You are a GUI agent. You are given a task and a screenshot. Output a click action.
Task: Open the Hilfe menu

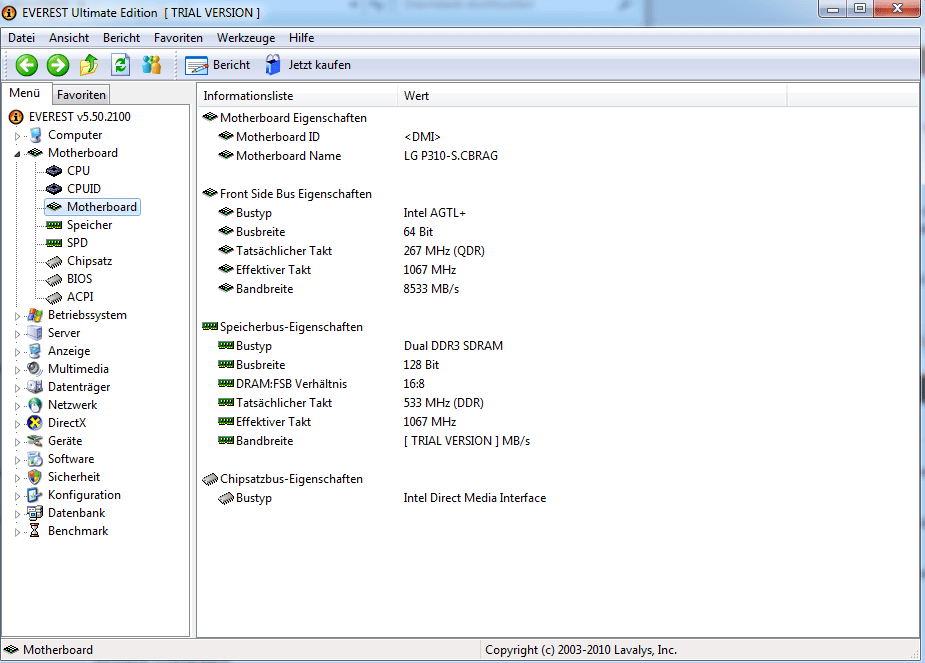(x=301, y=38)
